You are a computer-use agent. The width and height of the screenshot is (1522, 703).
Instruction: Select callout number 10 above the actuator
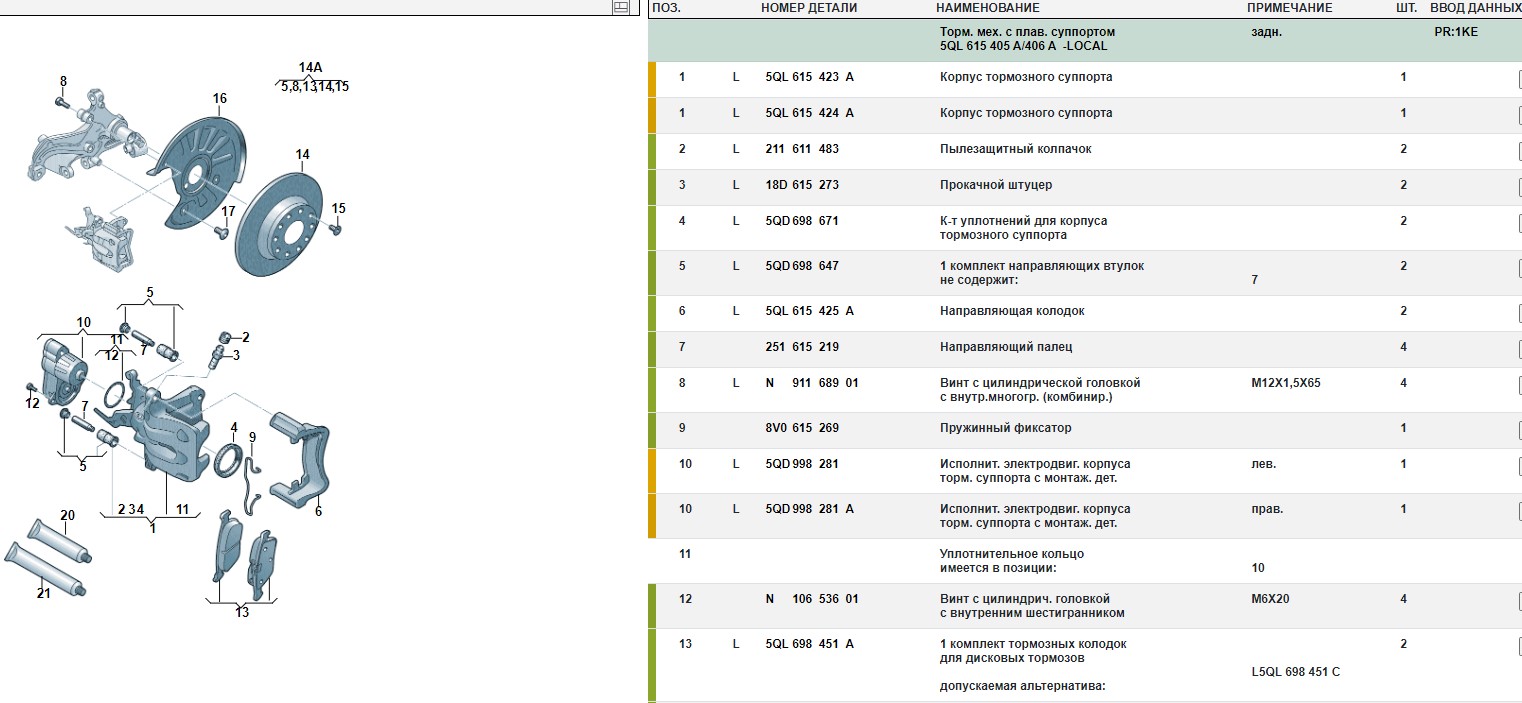(x=83, y=322)
